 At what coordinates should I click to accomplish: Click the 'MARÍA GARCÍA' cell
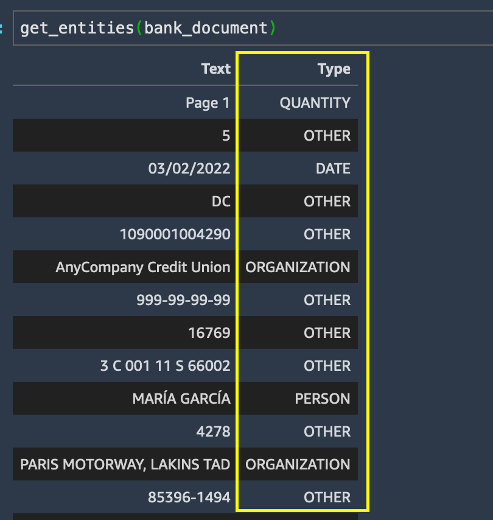tap(181, 398)
